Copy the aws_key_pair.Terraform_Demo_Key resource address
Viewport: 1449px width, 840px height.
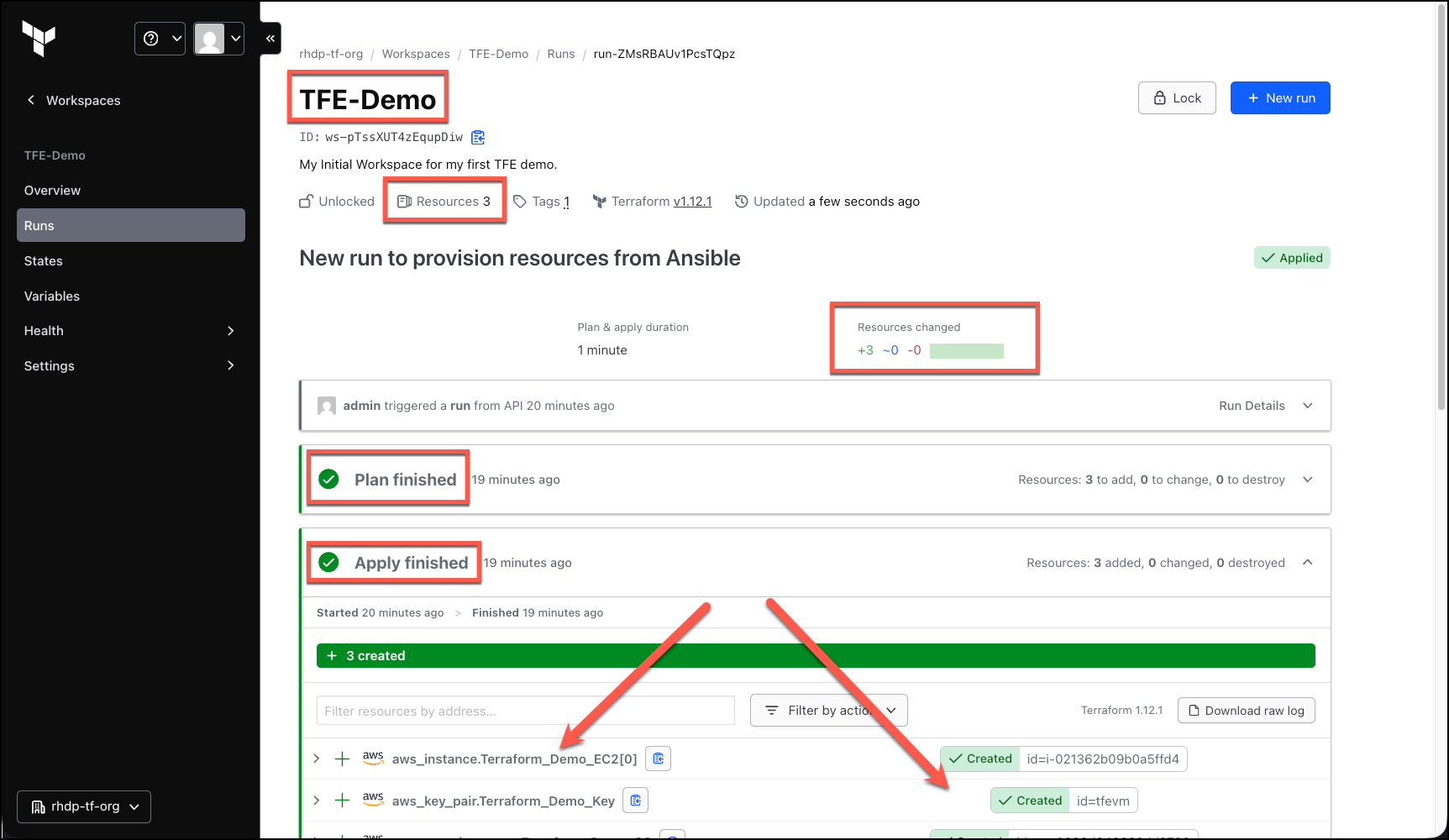636,801
